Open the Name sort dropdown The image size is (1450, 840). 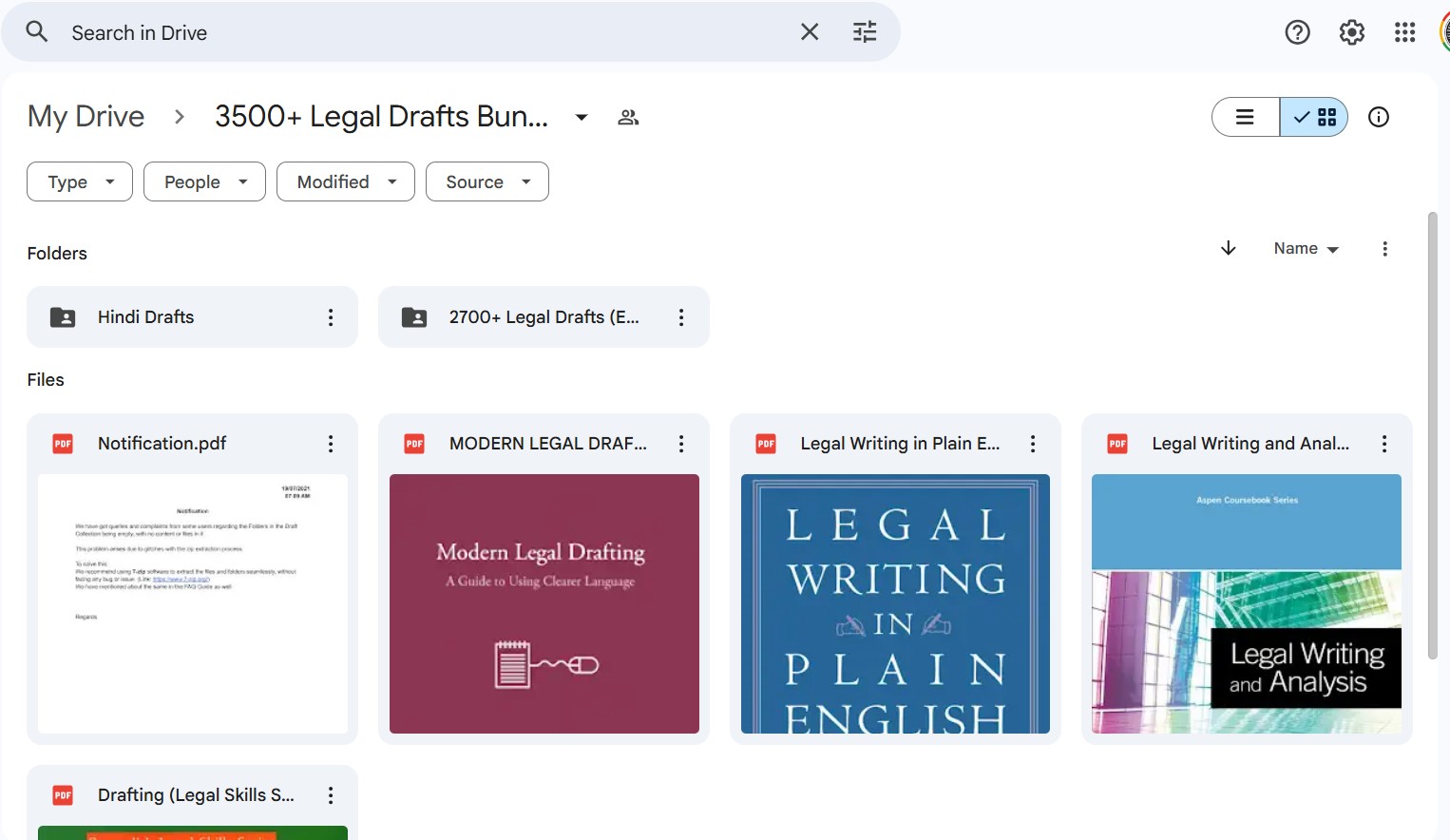1307,248
